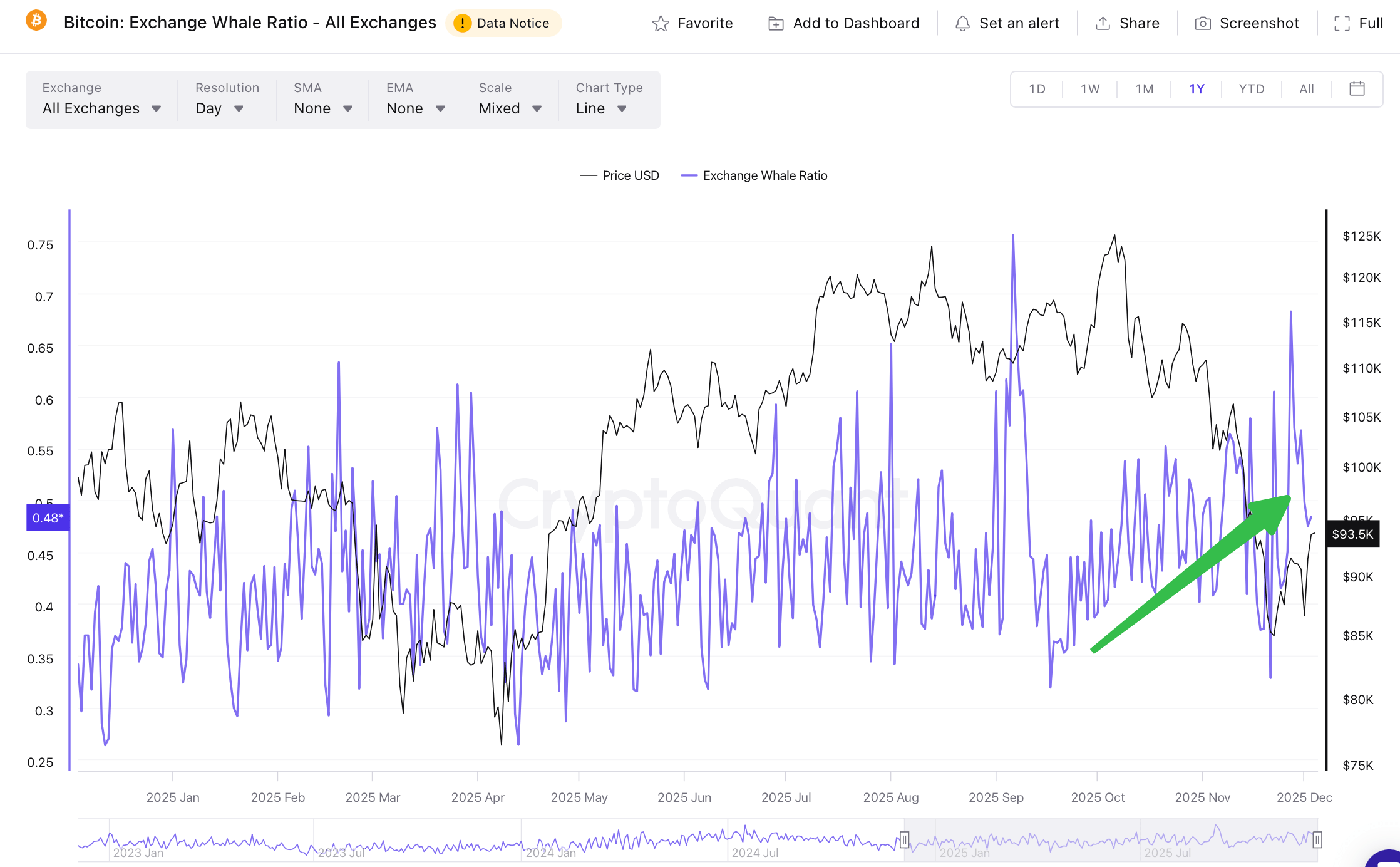This screenshot has width=1400, height=867.
Task: Toggle Favorite for this chart
Action: [692, 23]
